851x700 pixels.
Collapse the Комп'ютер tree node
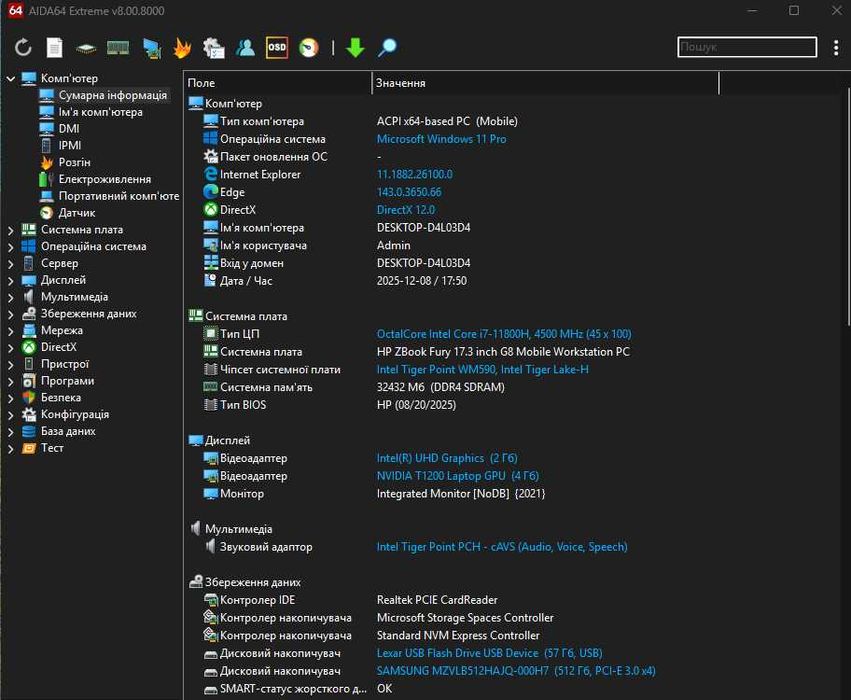tap(10, 79)
